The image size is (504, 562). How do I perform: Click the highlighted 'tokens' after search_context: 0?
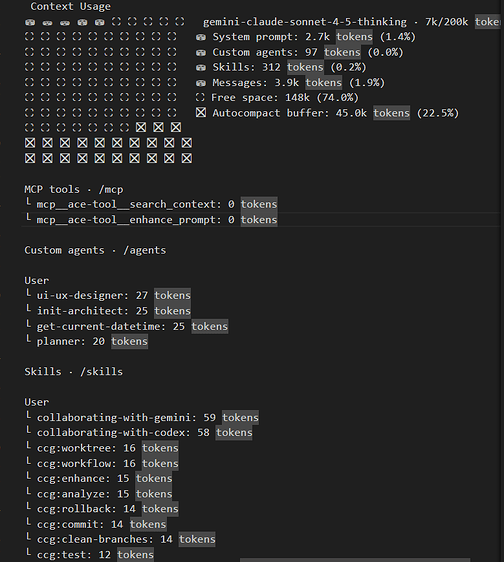click(259, 204)
